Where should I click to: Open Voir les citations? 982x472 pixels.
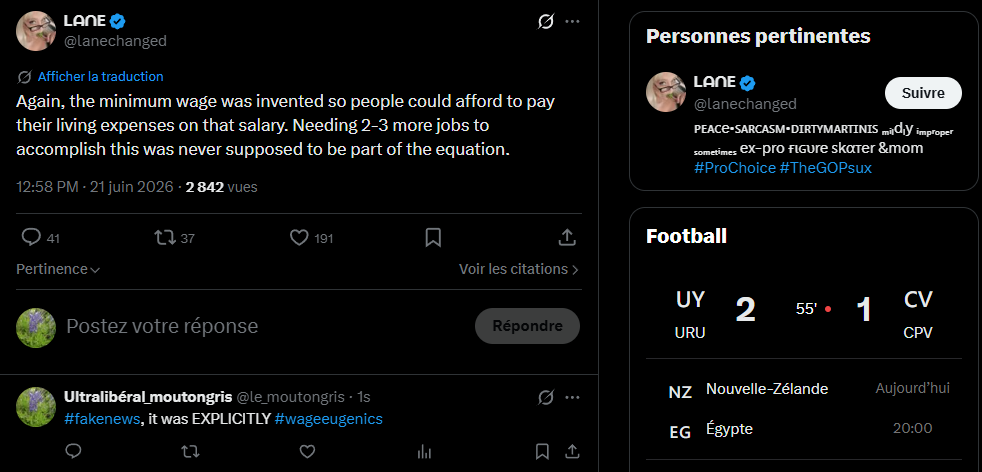(x=519, y=269)
